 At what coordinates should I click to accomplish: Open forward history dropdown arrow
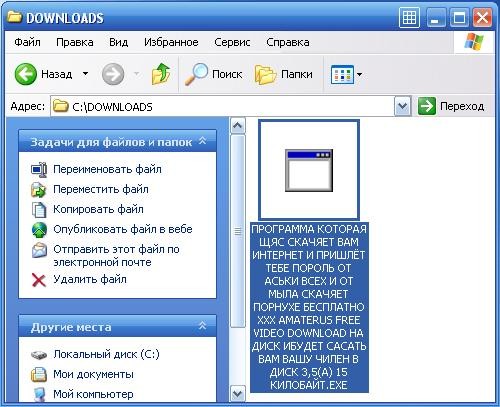coord(136,74)
